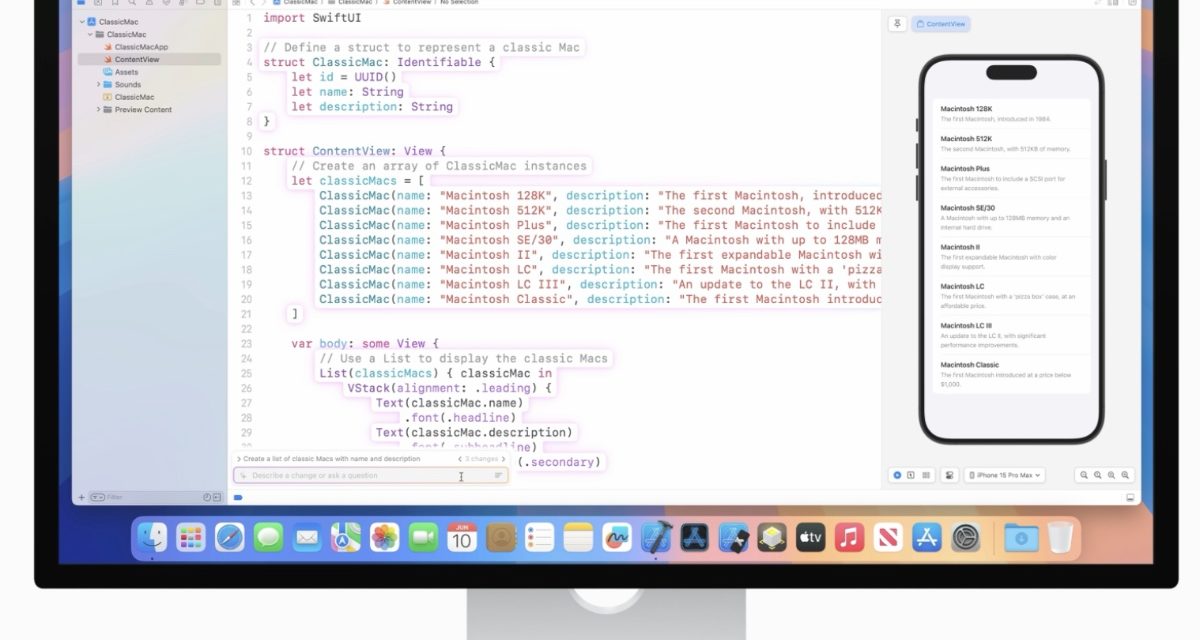Open the canvas device settings icon
1200x640 pixels.
(x=948, y=475)
